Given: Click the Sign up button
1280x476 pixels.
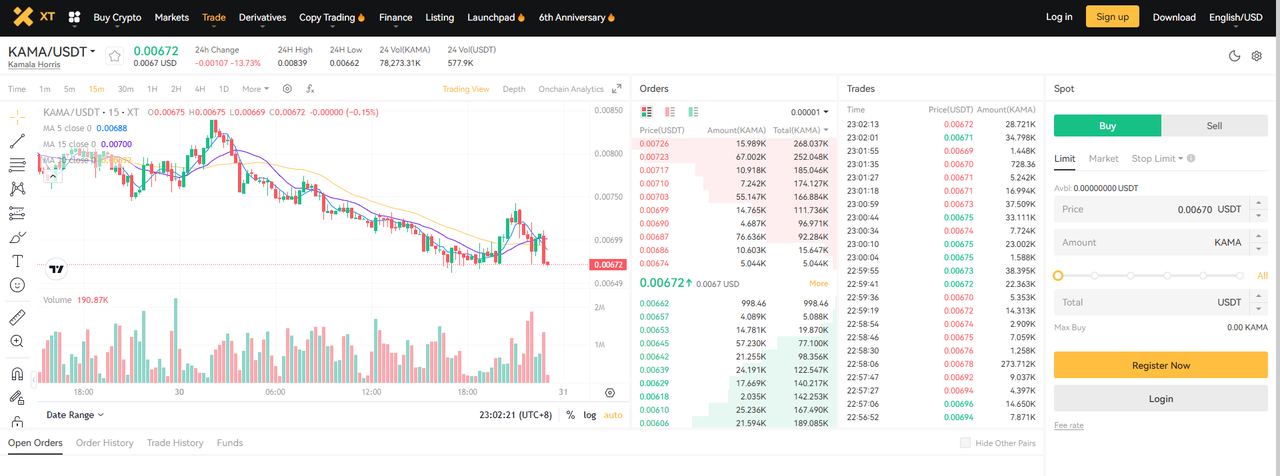Looking at the screenshot, I should (x=1112, y=17).
